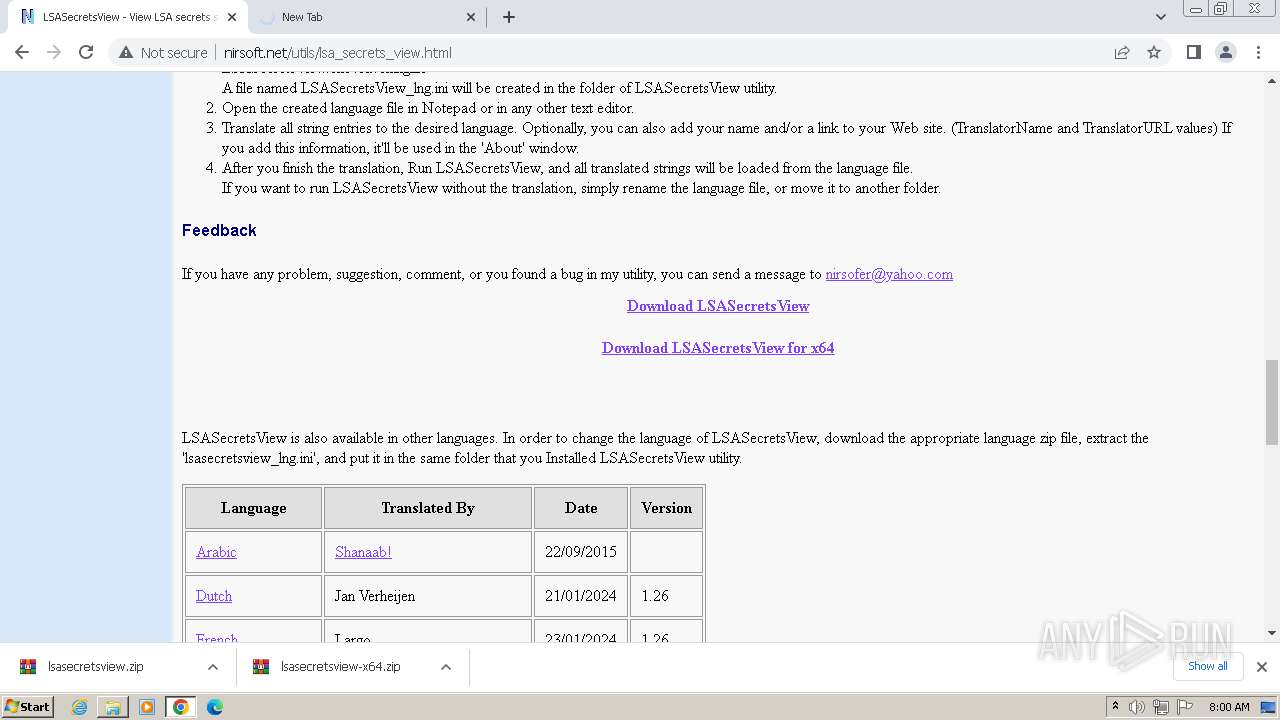Show hidden system tray icons
The height and width of the screenshot is (720, 1280).
click(x=1115, y=707)
